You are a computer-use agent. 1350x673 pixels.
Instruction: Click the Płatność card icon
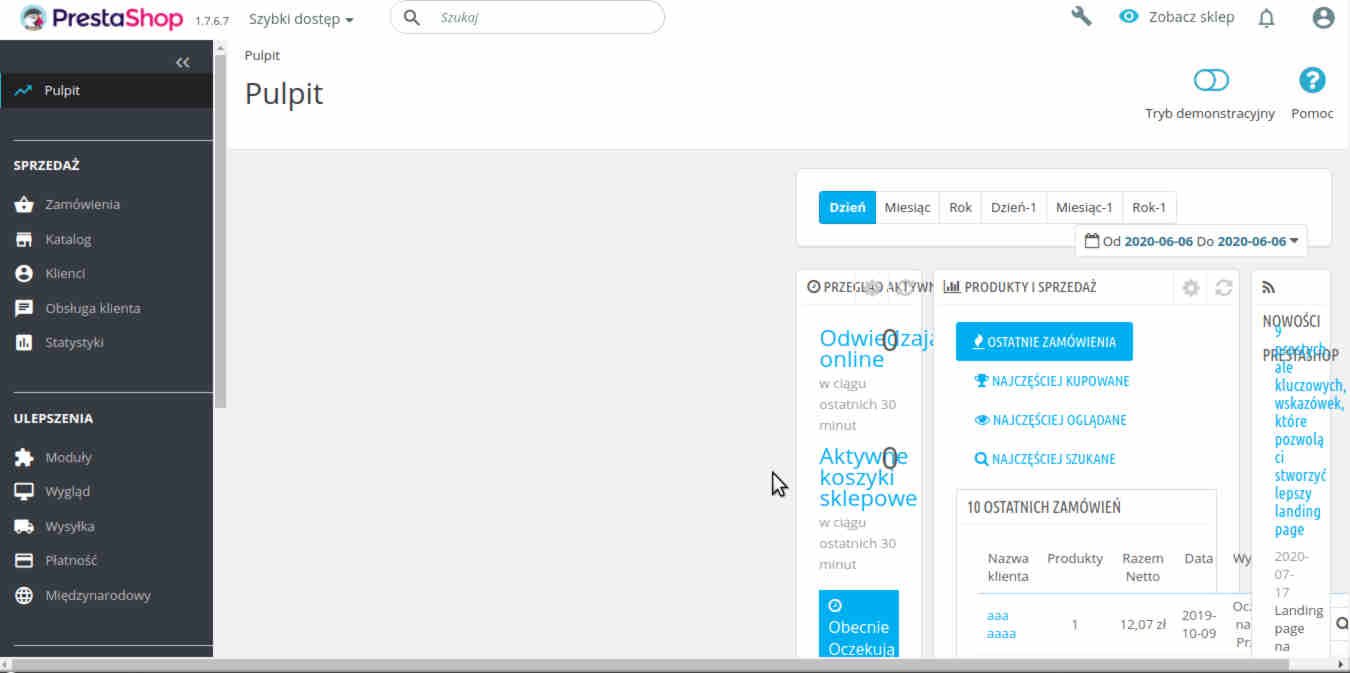tap(24, 561)
